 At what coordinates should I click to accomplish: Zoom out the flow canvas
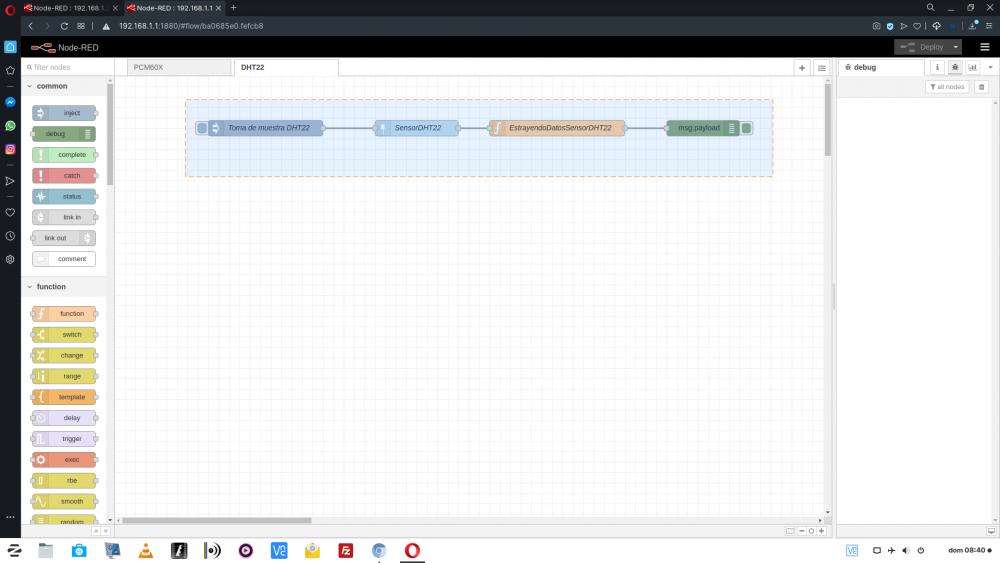pos(802,531)
